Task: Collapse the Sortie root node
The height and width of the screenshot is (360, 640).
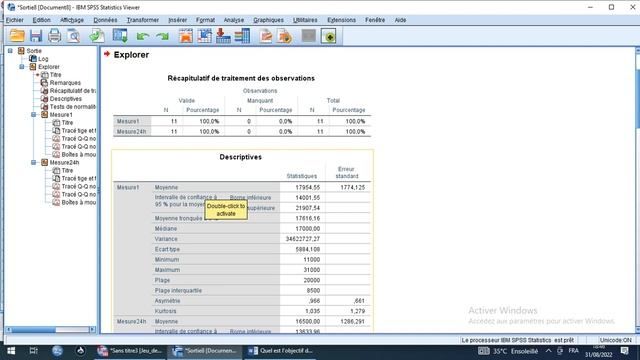Action: pyautogui.click(x=10, y=51)
